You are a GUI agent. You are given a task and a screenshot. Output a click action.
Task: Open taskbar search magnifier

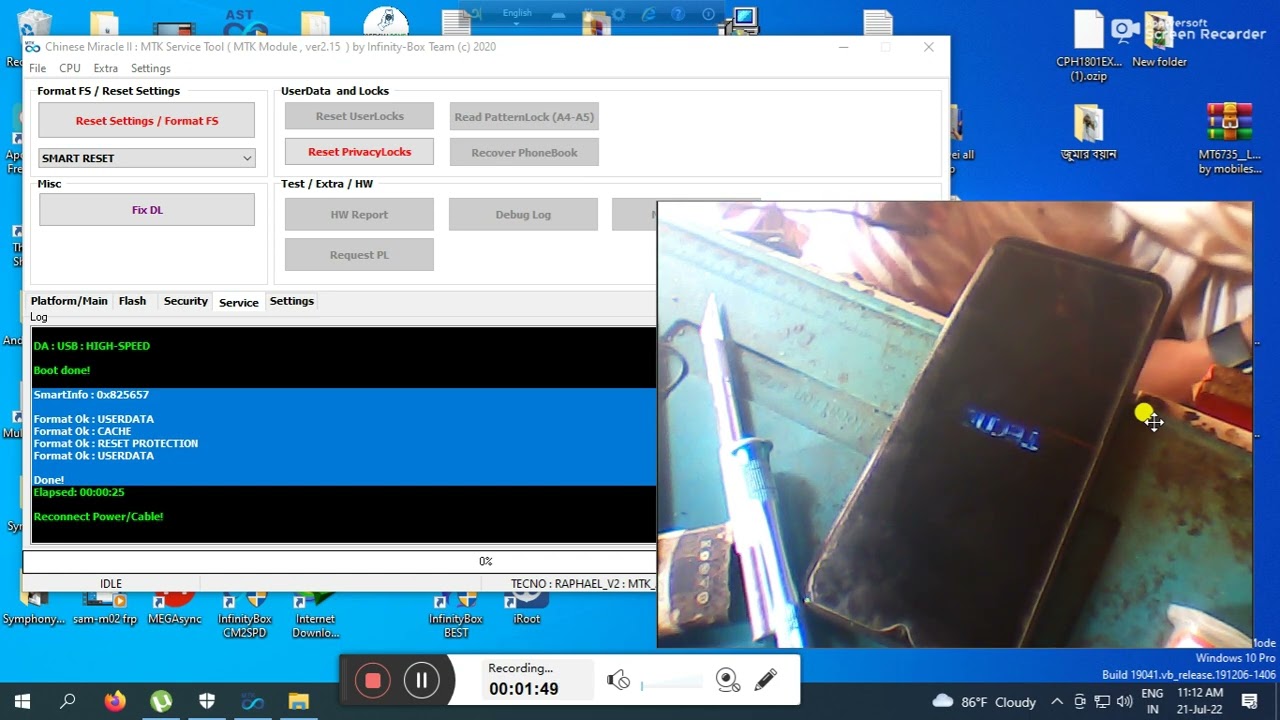tap(68, 701)
